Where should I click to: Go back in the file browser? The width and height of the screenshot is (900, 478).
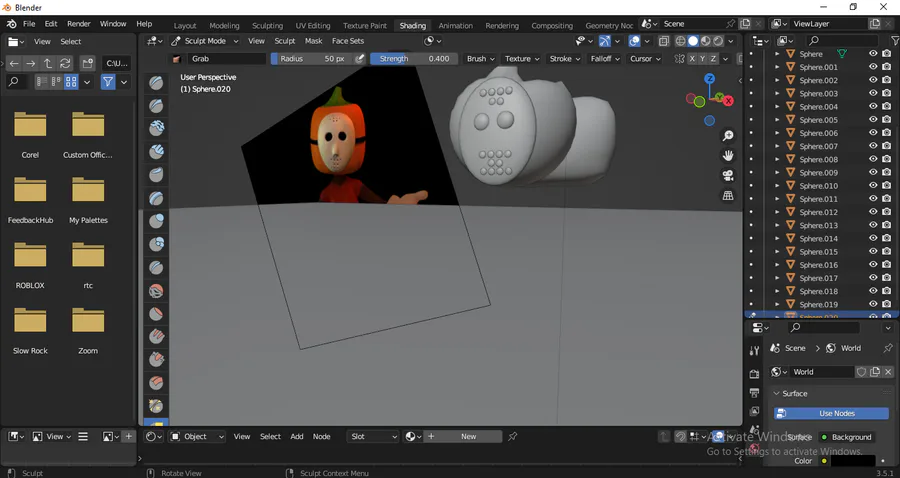point(14,63)
